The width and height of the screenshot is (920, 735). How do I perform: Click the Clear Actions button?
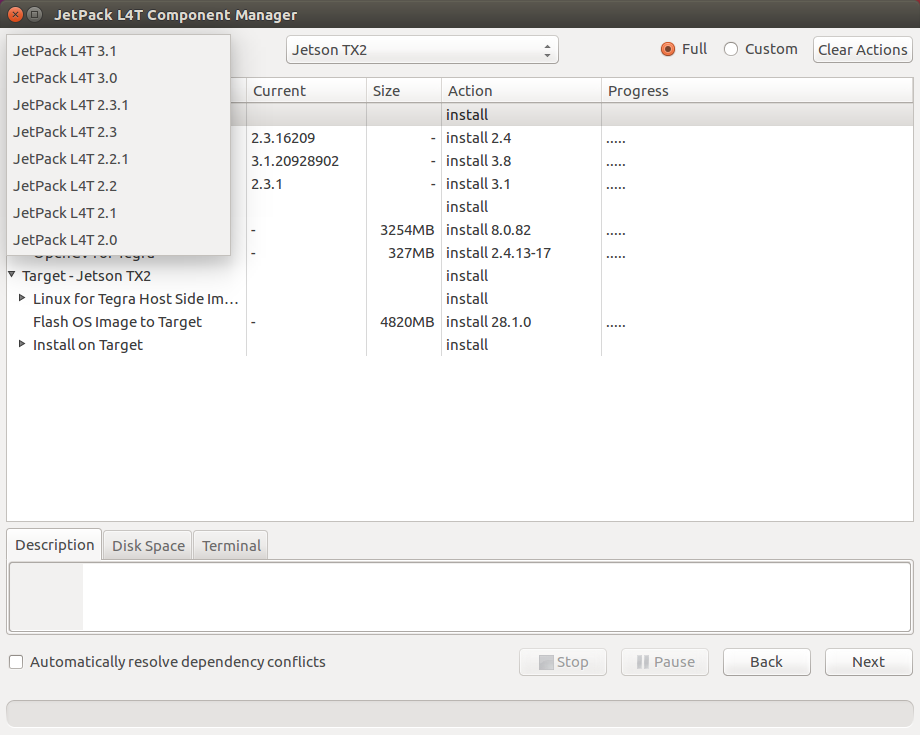click(862, 49)
